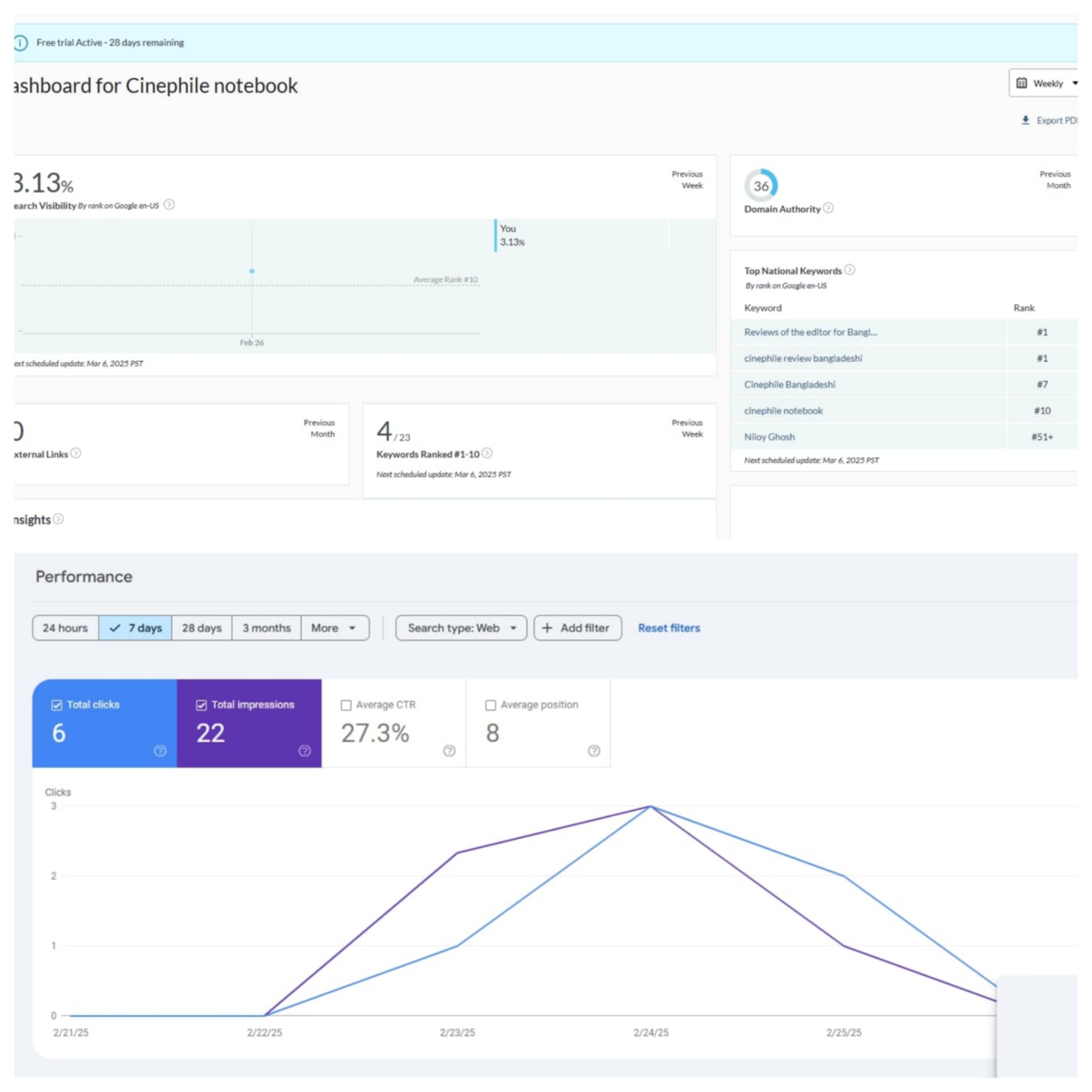The image size is (1092, 1092).
Task: Click the Average position help icon
Action: click(x=593, y=751)
